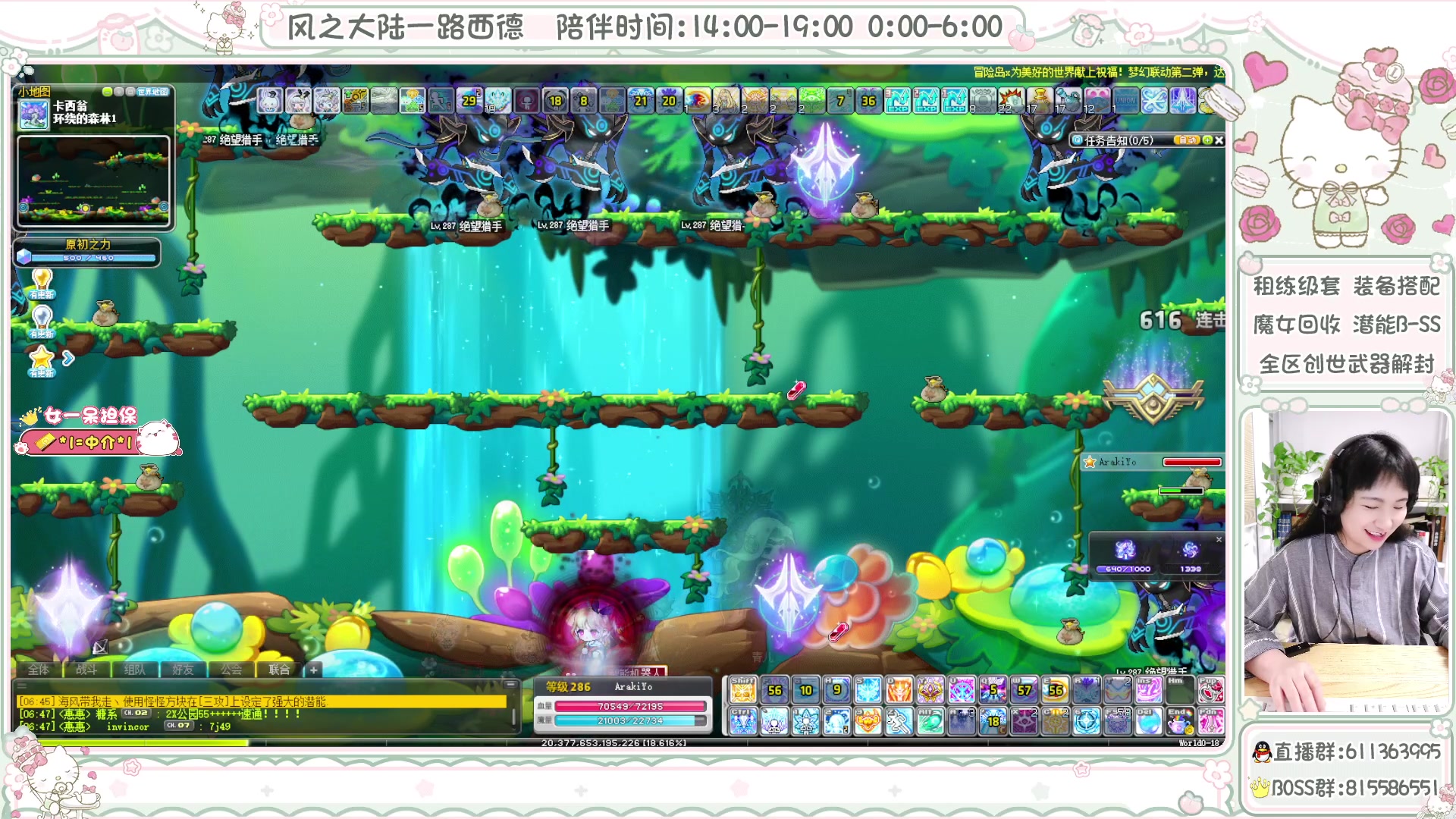Click the End-key rainbow teapot item slot
The width and height of the screenshot is (1456, 819).
(1180, 721)
